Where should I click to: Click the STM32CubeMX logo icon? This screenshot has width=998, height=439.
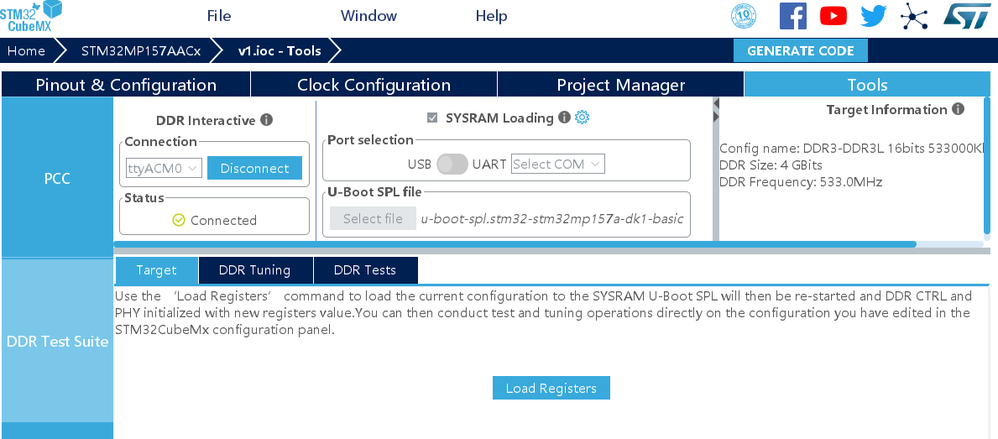pyautogui.click(x=31, y=16)
